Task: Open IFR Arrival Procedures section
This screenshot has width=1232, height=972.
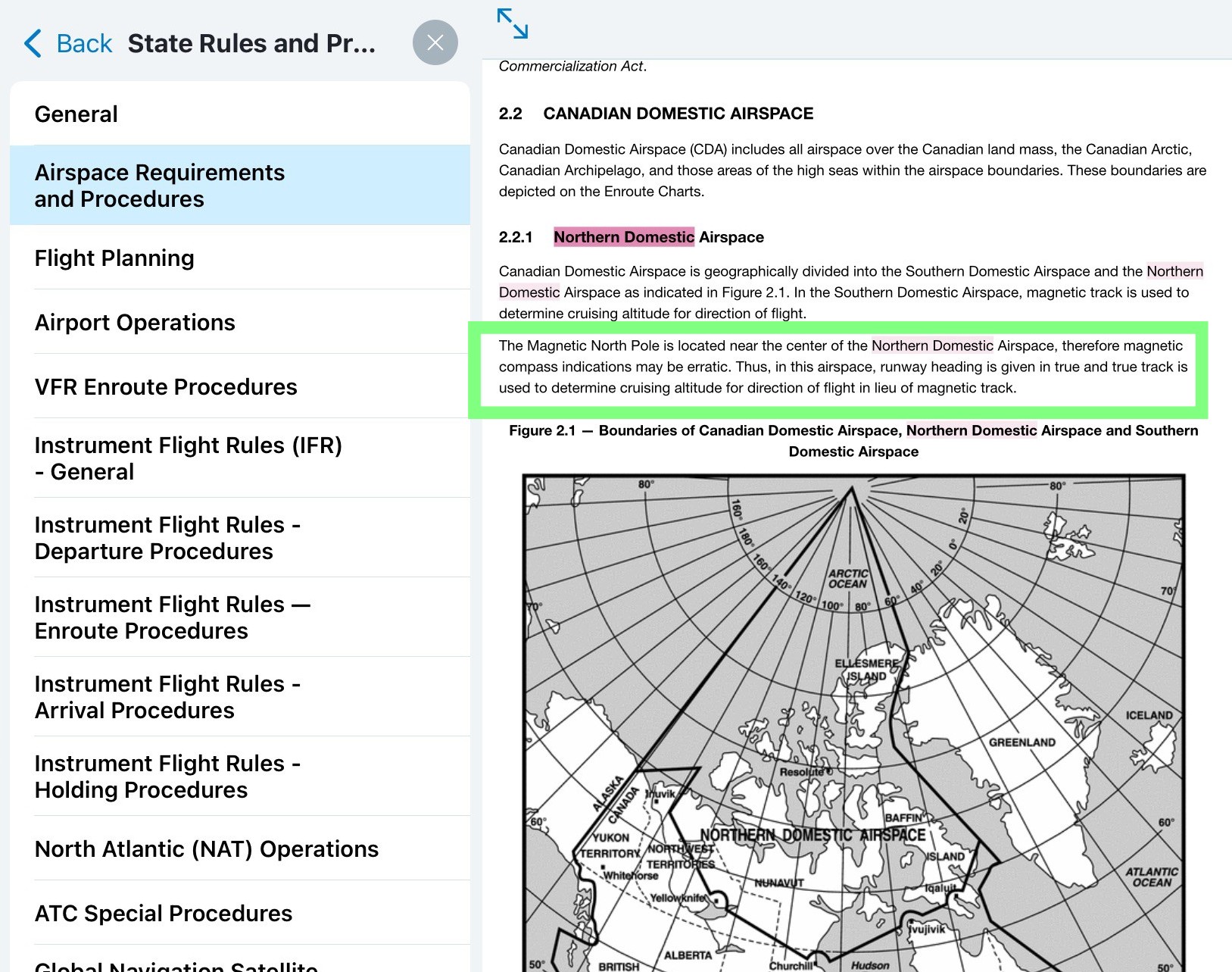Action: pos(239,697)
